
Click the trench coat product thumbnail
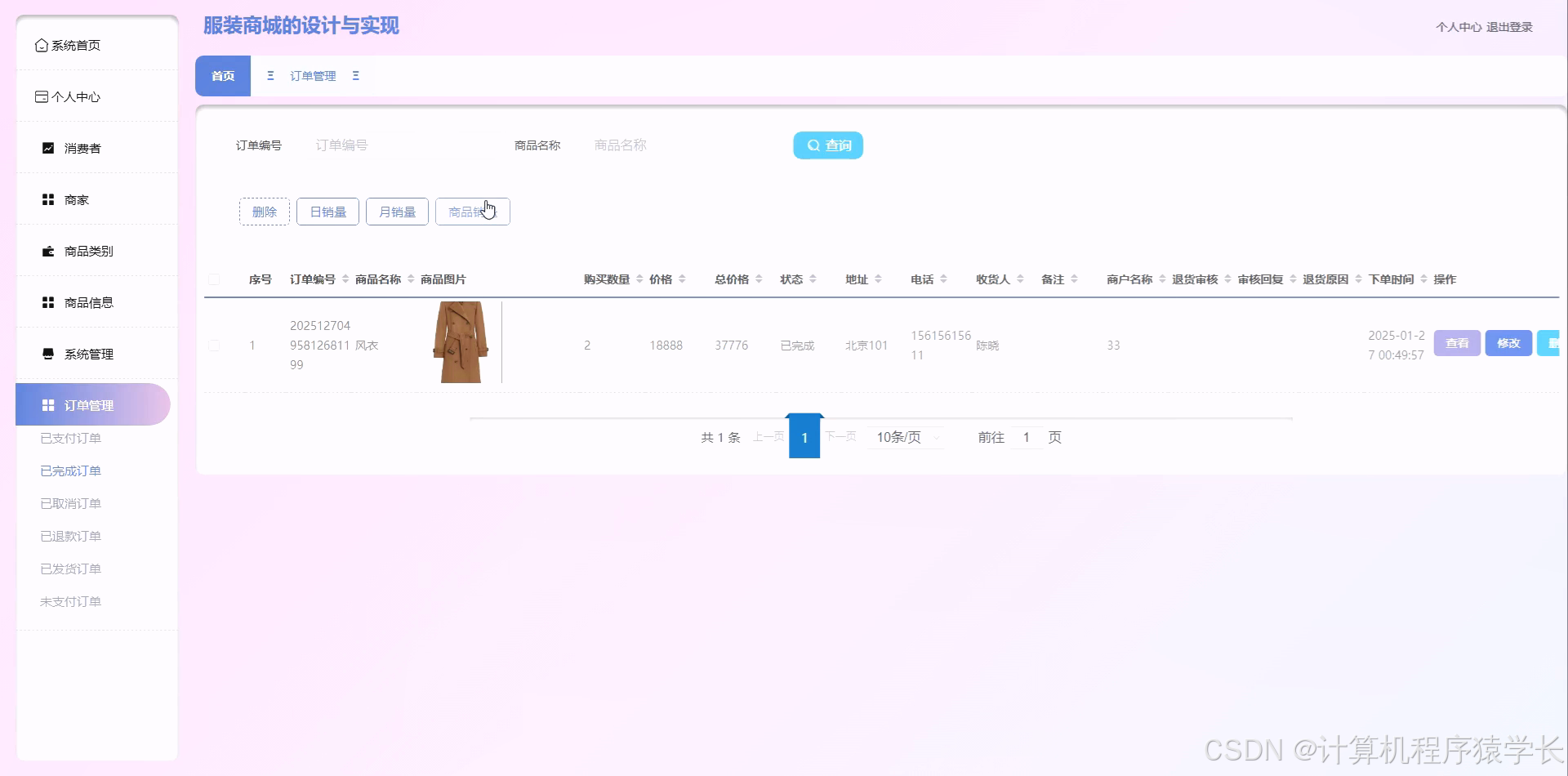coord(461,342)
